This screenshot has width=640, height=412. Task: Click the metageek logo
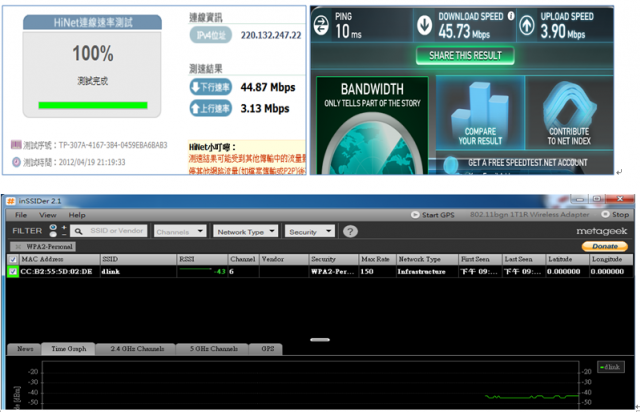[x=602, y=231]
